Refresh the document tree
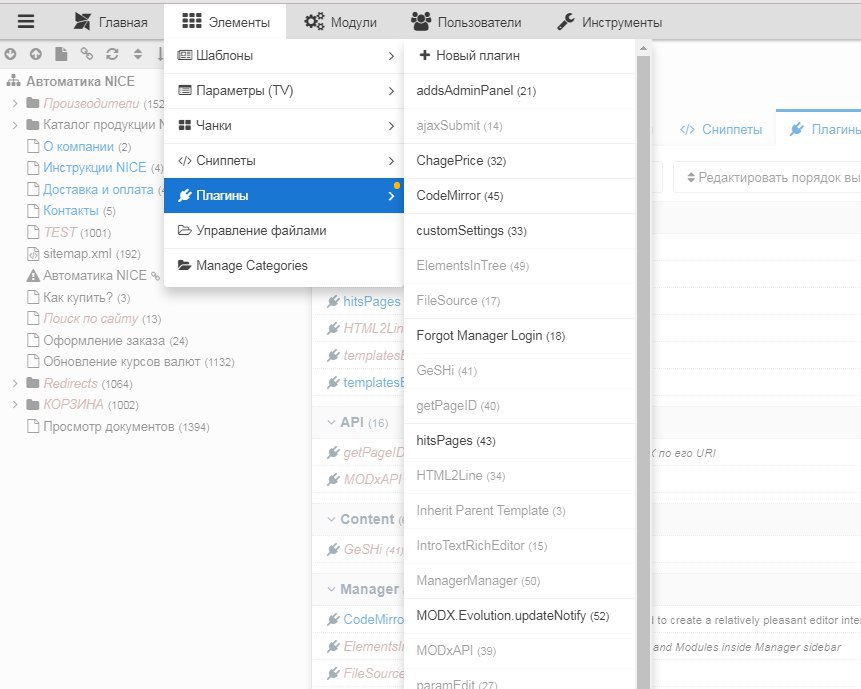The image size is (861, 689). (111, 54)
